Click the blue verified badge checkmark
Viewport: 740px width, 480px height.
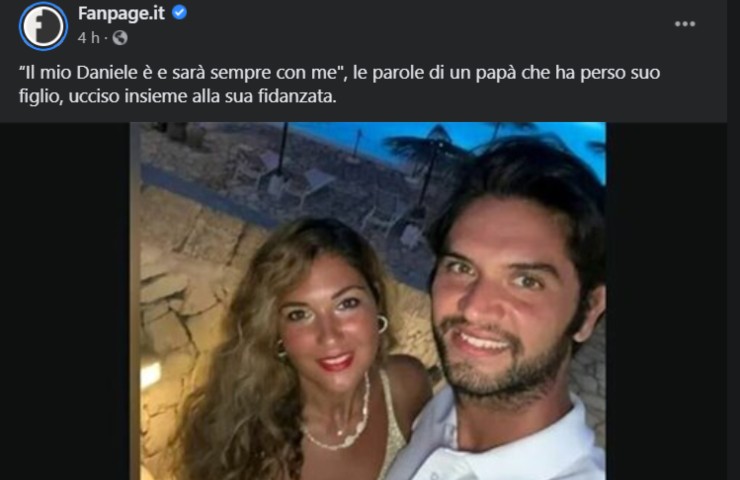[x=179, y=12]
